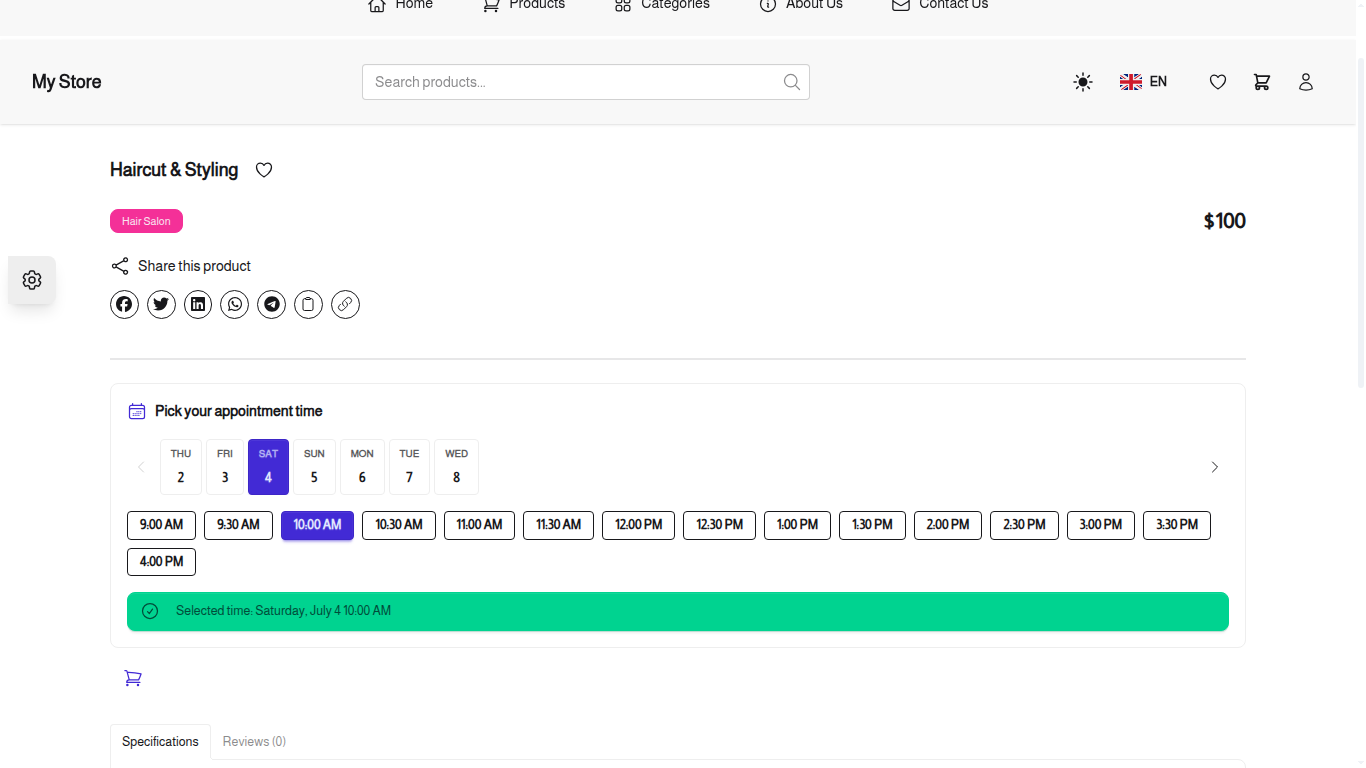Click the Hair Salon category tag
The image size is (1366, 768).
click(x=146, y=221)
